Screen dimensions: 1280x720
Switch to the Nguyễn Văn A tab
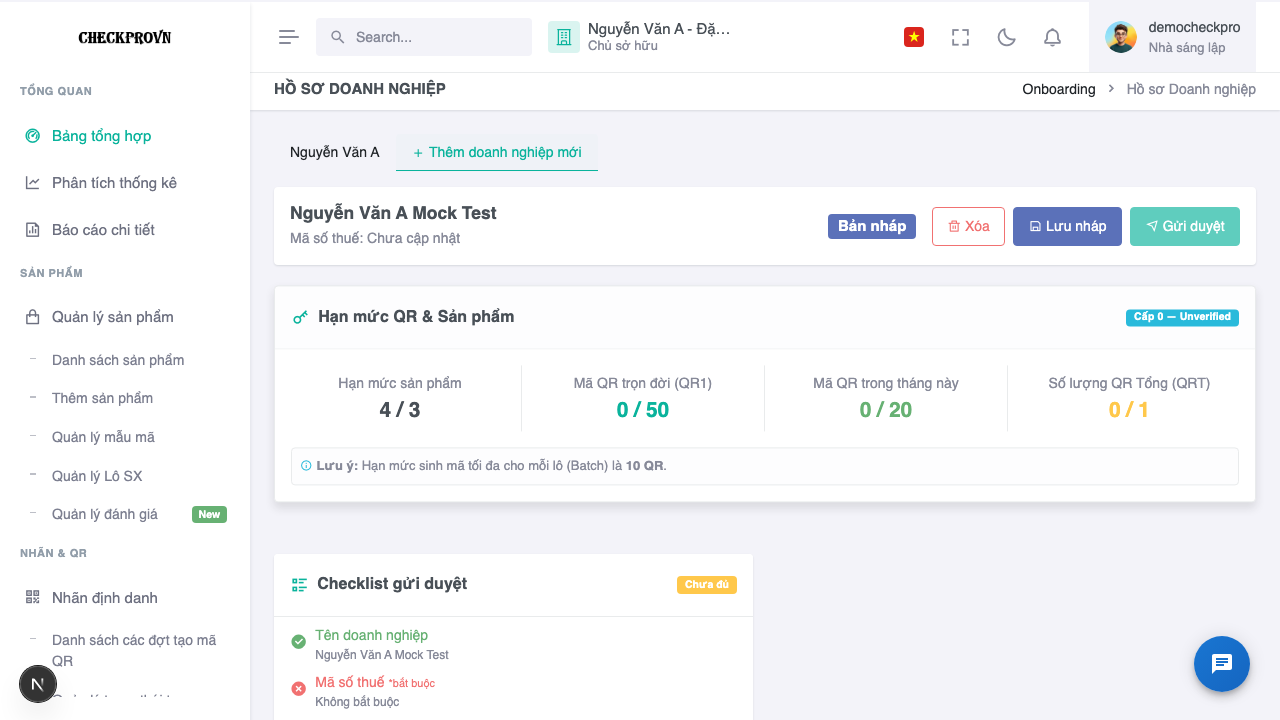coord(335,152)
